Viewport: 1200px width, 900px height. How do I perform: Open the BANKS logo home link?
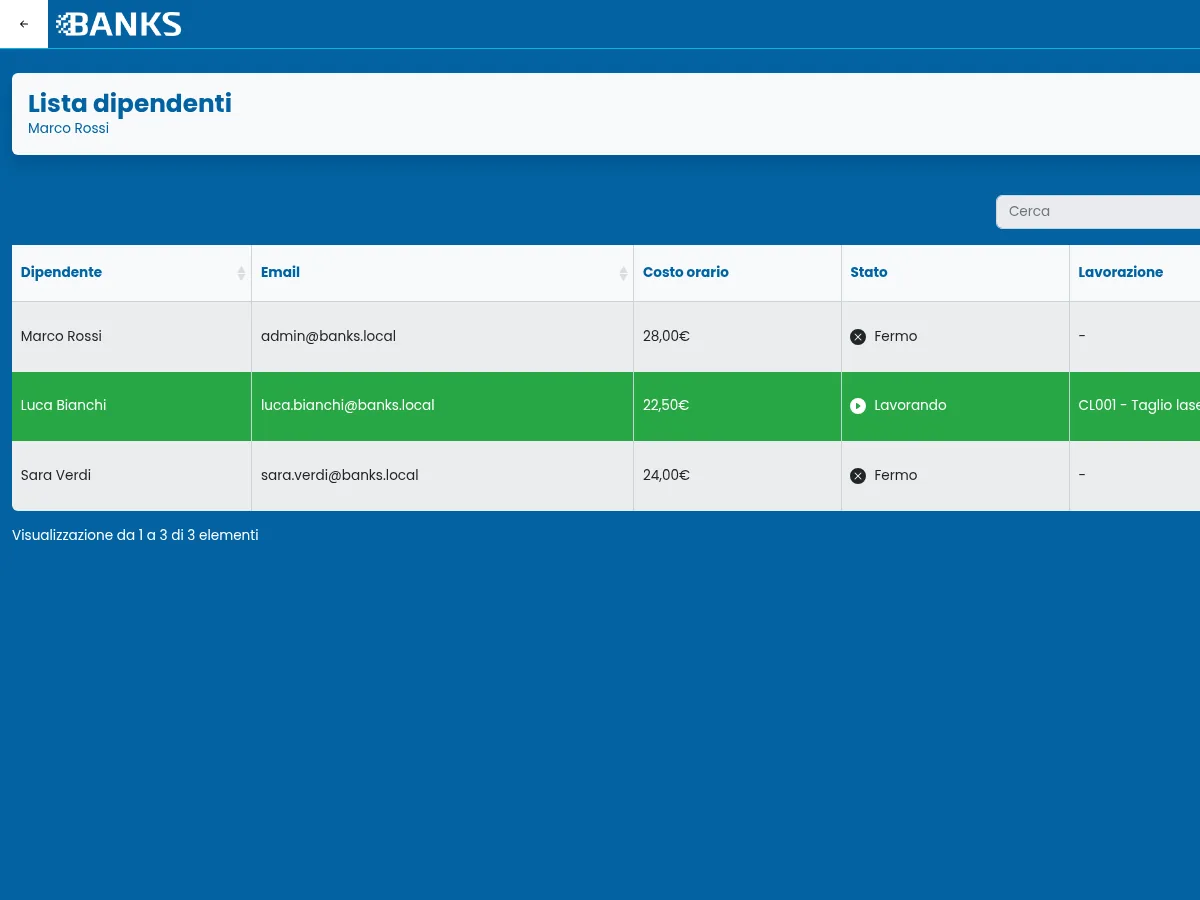(119, 24)
